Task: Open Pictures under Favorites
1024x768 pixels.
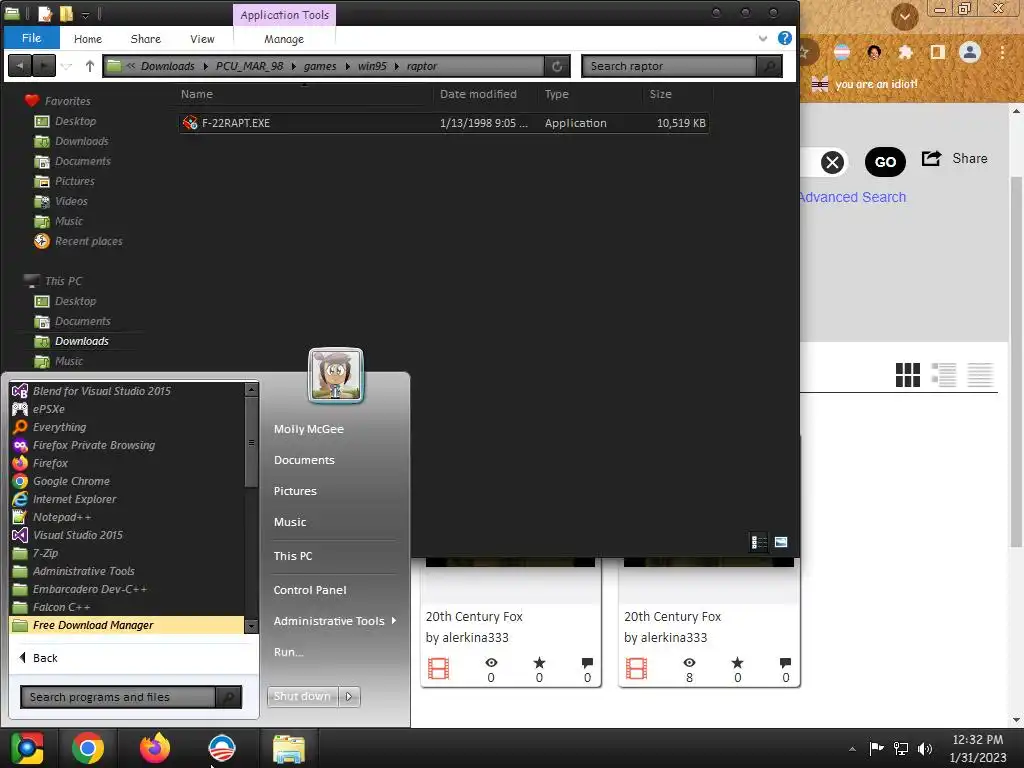Action: click(74, 181)
